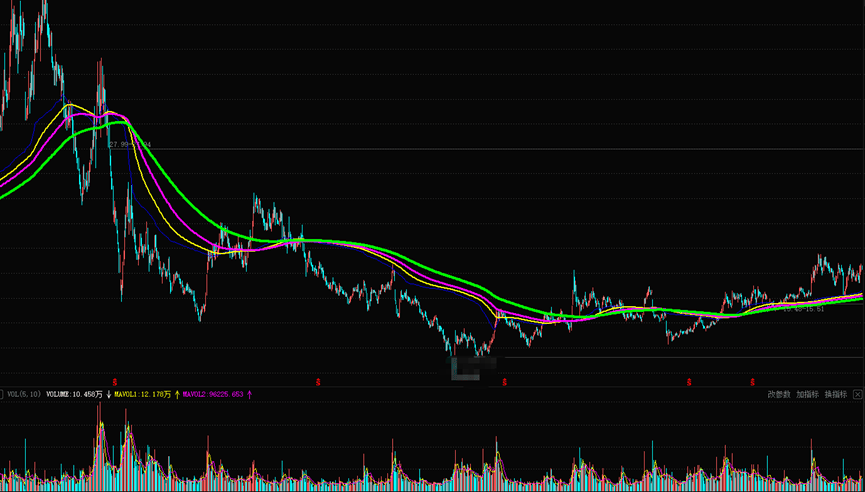
Task: Open 改参数 to modify indicator parameters
Action: coord(778,395)
